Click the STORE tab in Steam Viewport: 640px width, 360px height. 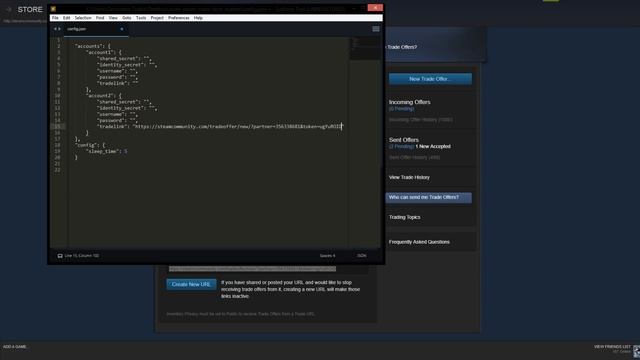[x=30, y=9]
